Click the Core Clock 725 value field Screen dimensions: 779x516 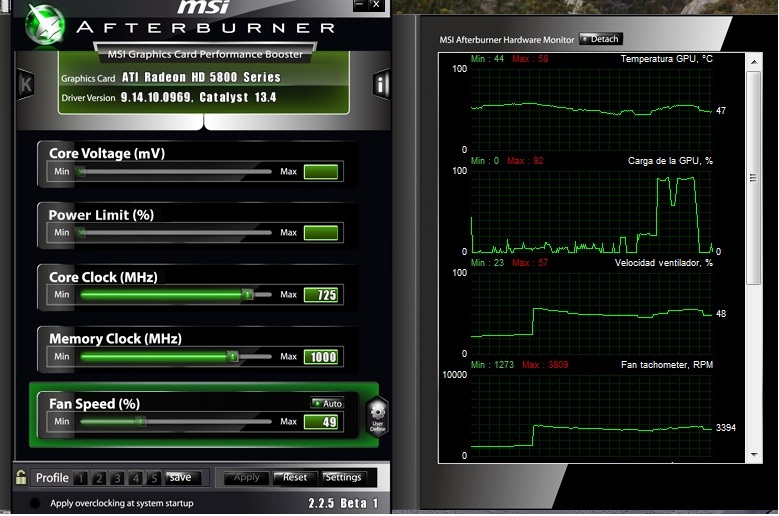[321, 295]
